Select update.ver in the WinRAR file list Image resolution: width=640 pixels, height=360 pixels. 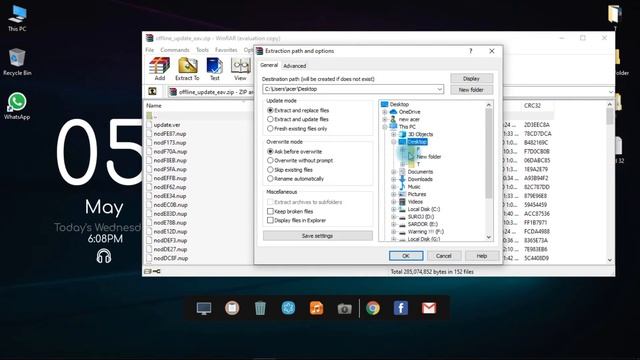pos(167,125)
